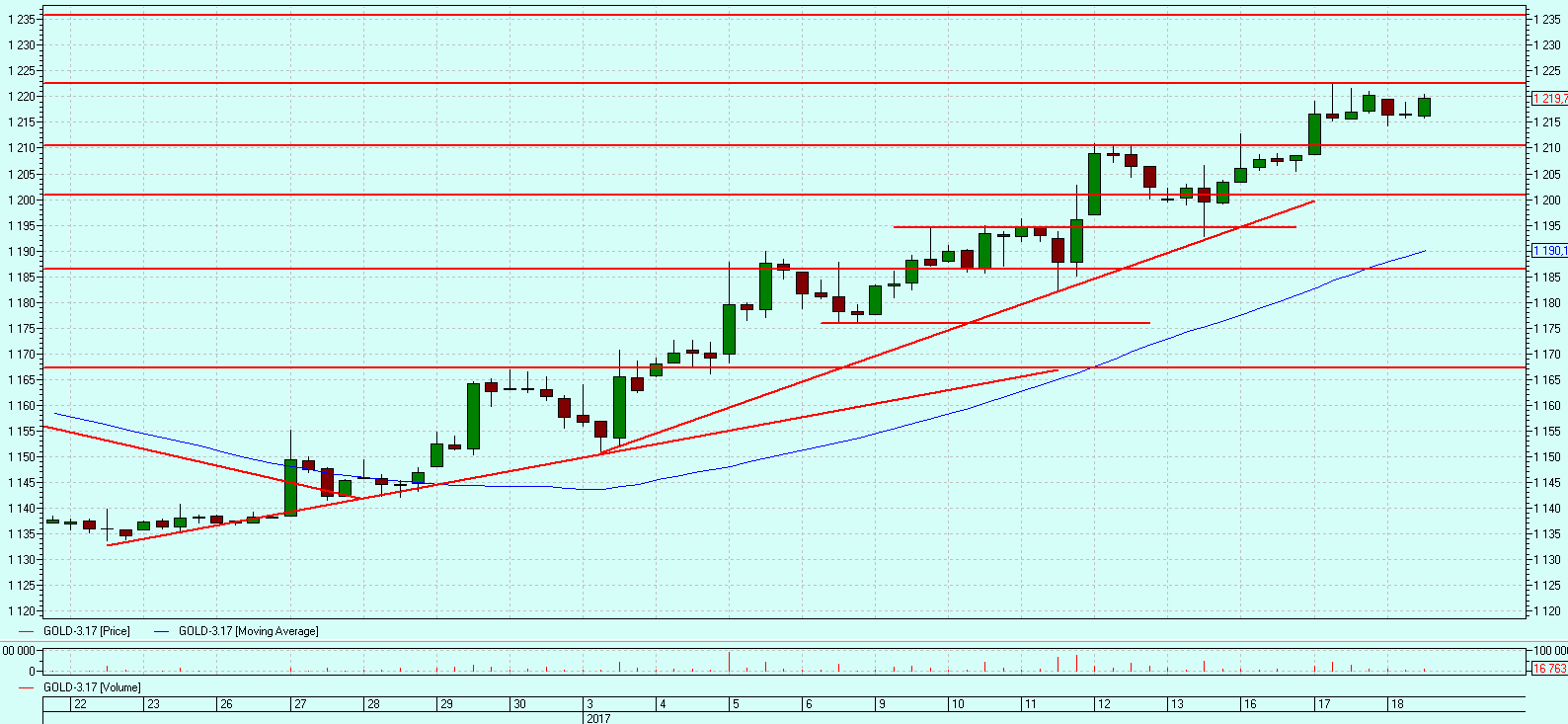Select date label 26 on time axis
This screenshot has width=1568, height=724.
click(226, 704)
